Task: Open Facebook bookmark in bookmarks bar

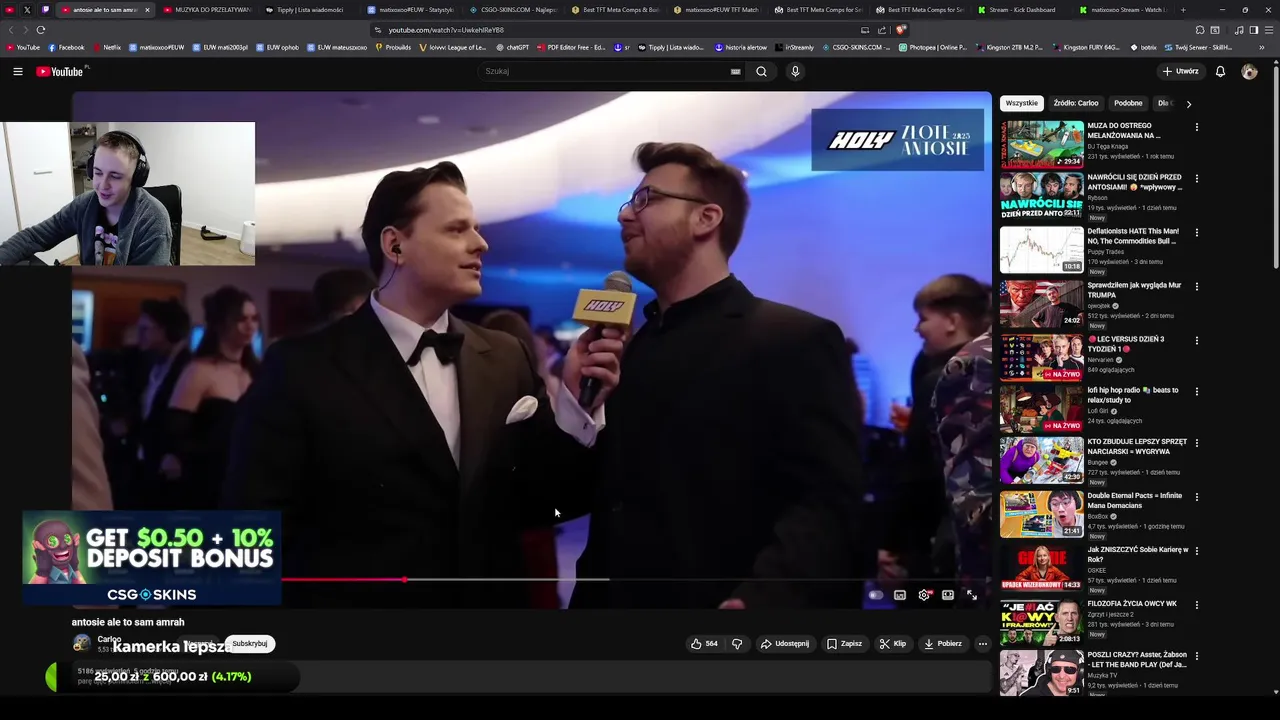Action: coord(67,47)
